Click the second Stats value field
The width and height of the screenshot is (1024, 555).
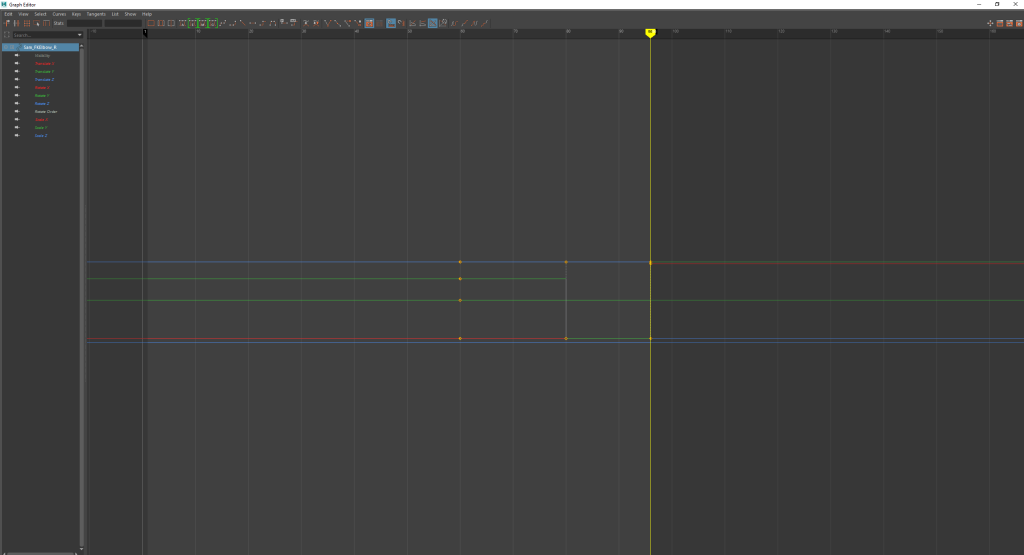click(123, 23)
